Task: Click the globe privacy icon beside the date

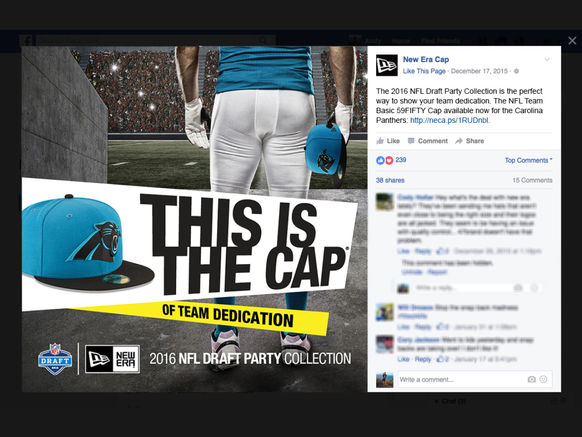Action: click(516, 71)
